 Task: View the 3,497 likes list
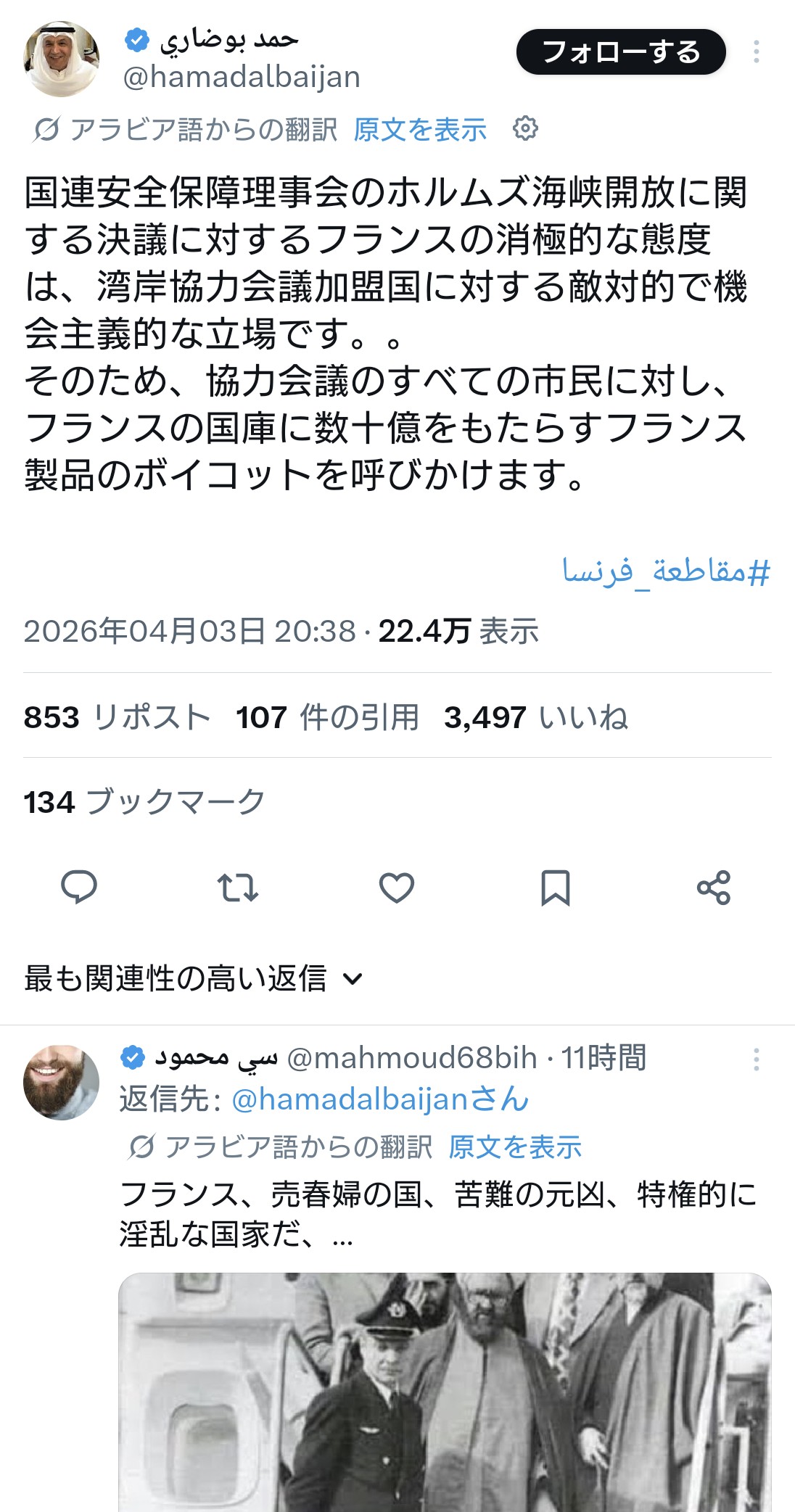pyautogui.click(x=535, y=717)
